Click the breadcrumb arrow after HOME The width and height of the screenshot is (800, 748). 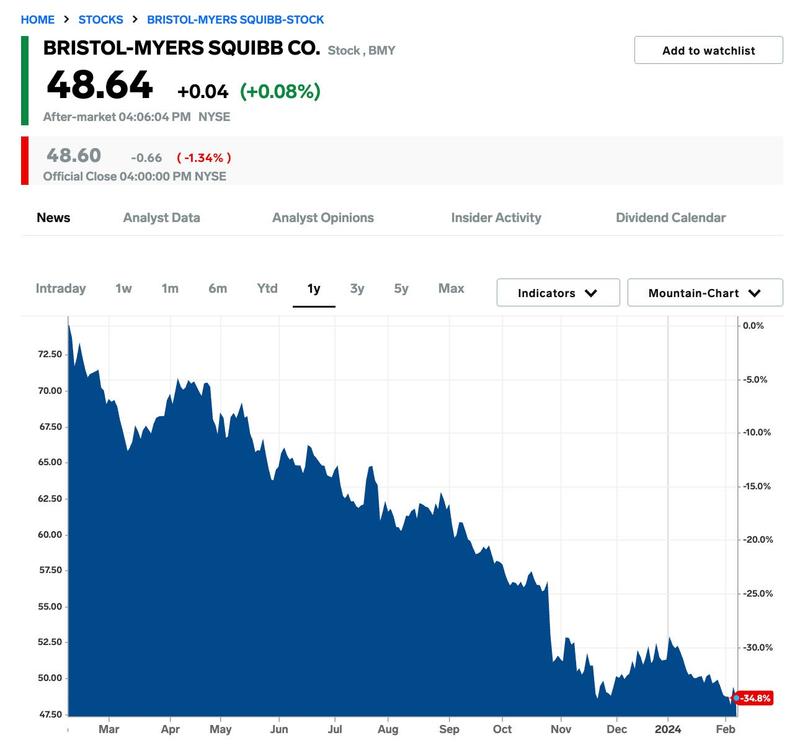pyautogui.click(x=66, y=19)
